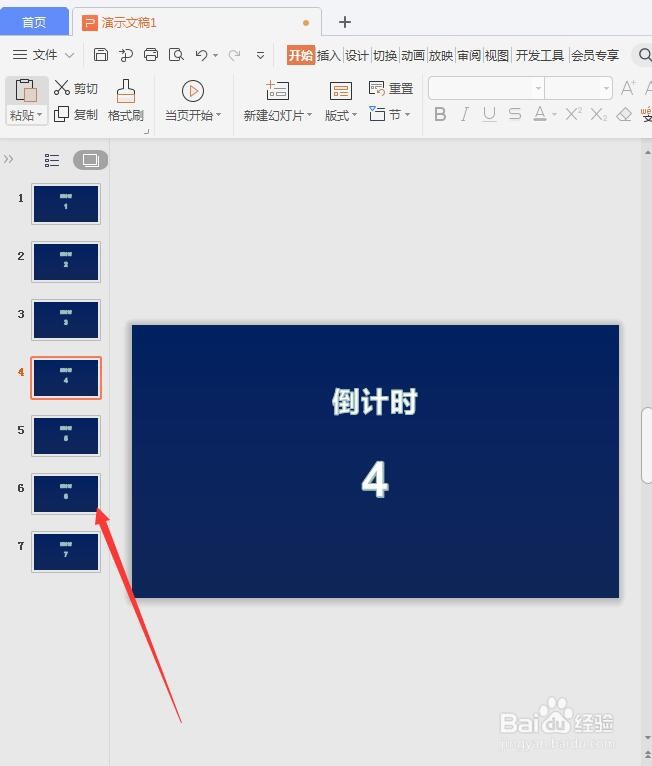The height and width of the screenshot is (766, 652).
Task: Go to the 首页 home tab
Action: [x=34, y=22]
